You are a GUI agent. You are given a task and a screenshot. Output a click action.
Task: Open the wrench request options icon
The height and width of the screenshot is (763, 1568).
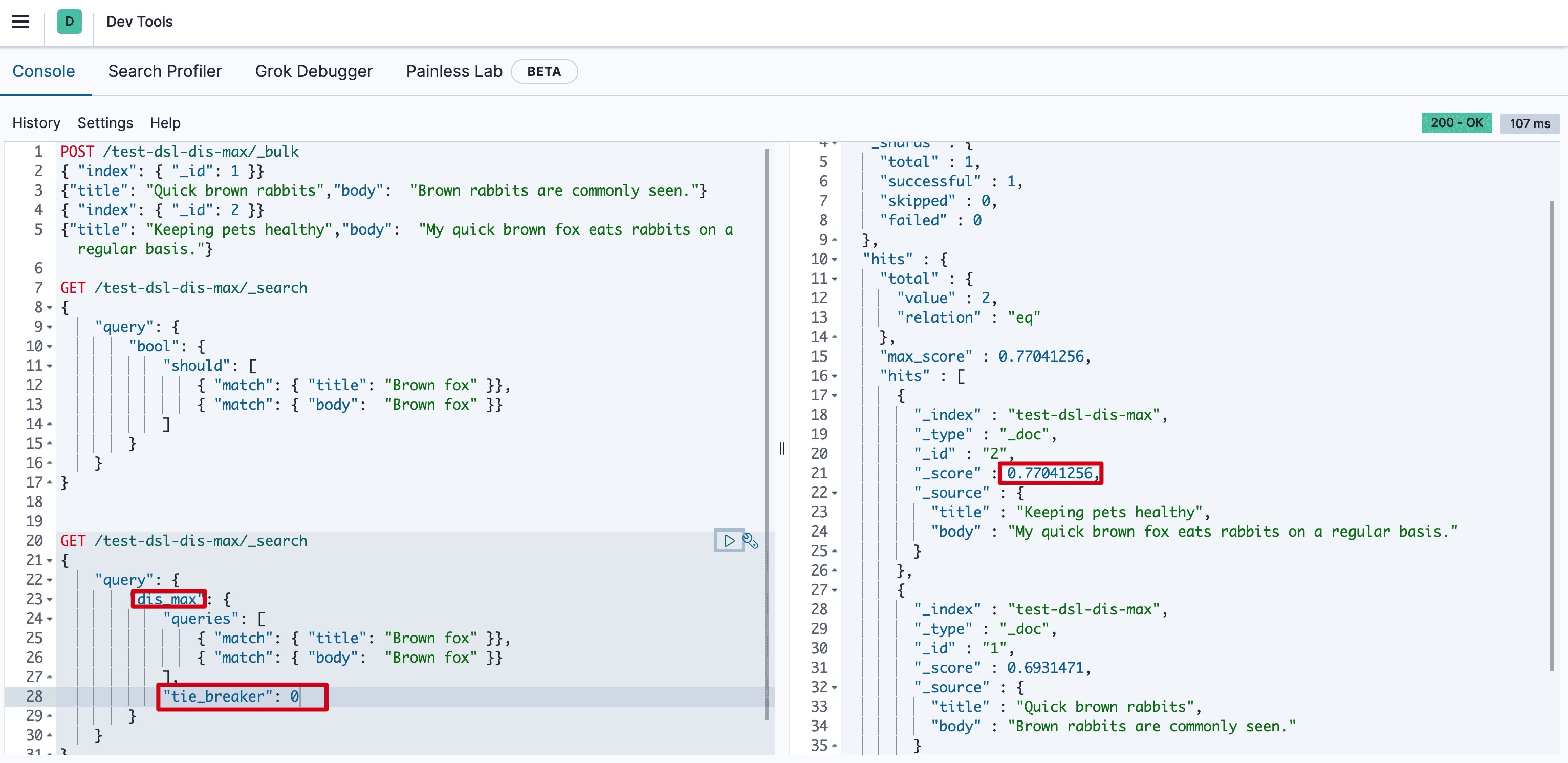(x=750, y=541)
